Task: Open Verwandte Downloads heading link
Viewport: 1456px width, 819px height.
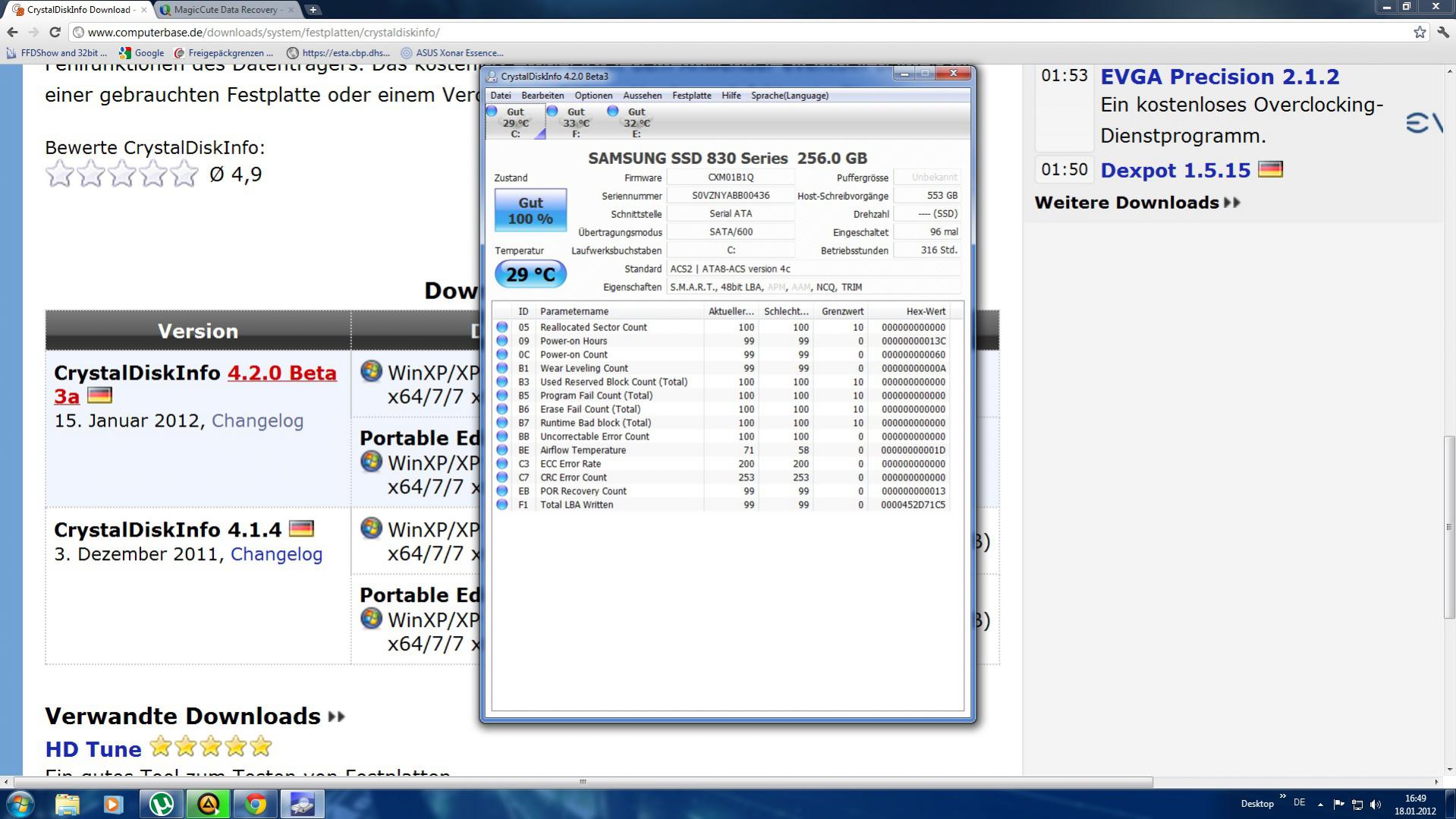Action: pyautogui.click(x=195, y=716)
